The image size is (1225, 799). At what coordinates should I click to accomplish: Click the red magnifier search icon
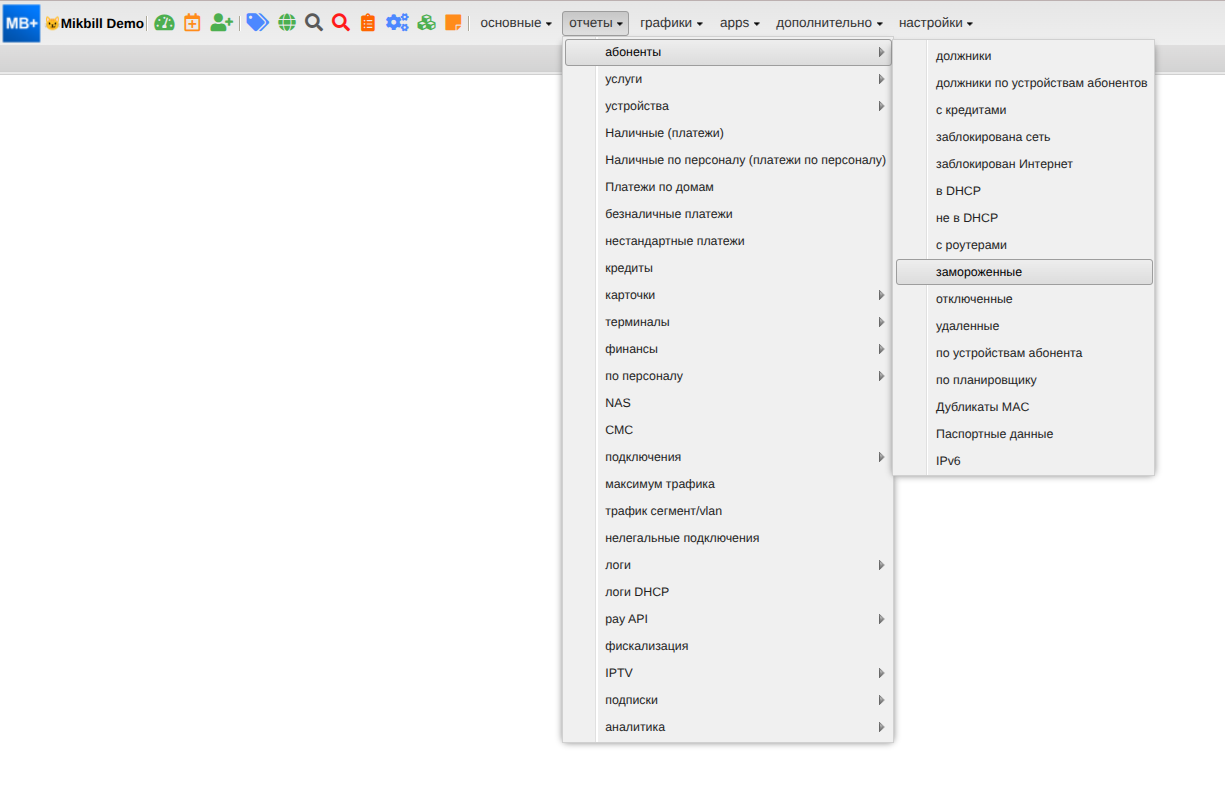coord(341,22)
